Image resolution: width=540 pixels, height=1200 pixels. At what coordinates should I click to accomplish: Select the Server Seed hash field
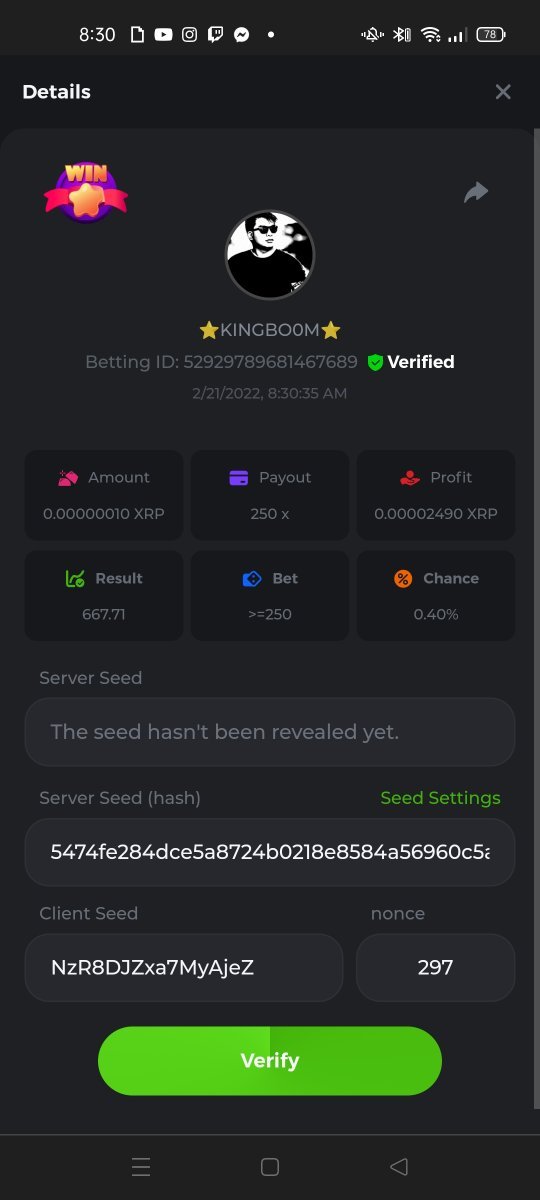(x=270, y=852)
